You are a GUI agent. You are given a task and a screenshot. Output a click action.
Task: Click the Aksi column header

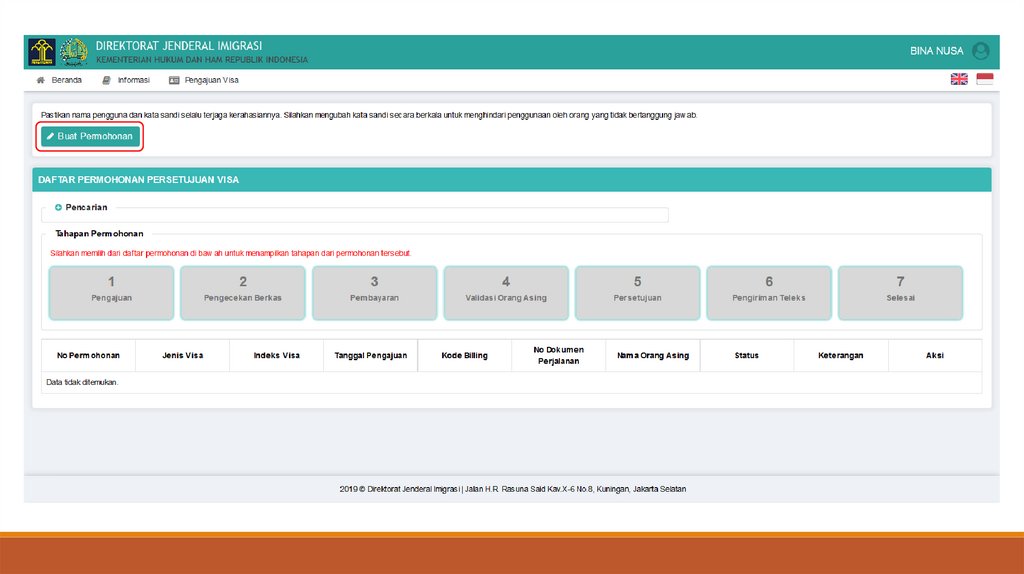point(935,355)
